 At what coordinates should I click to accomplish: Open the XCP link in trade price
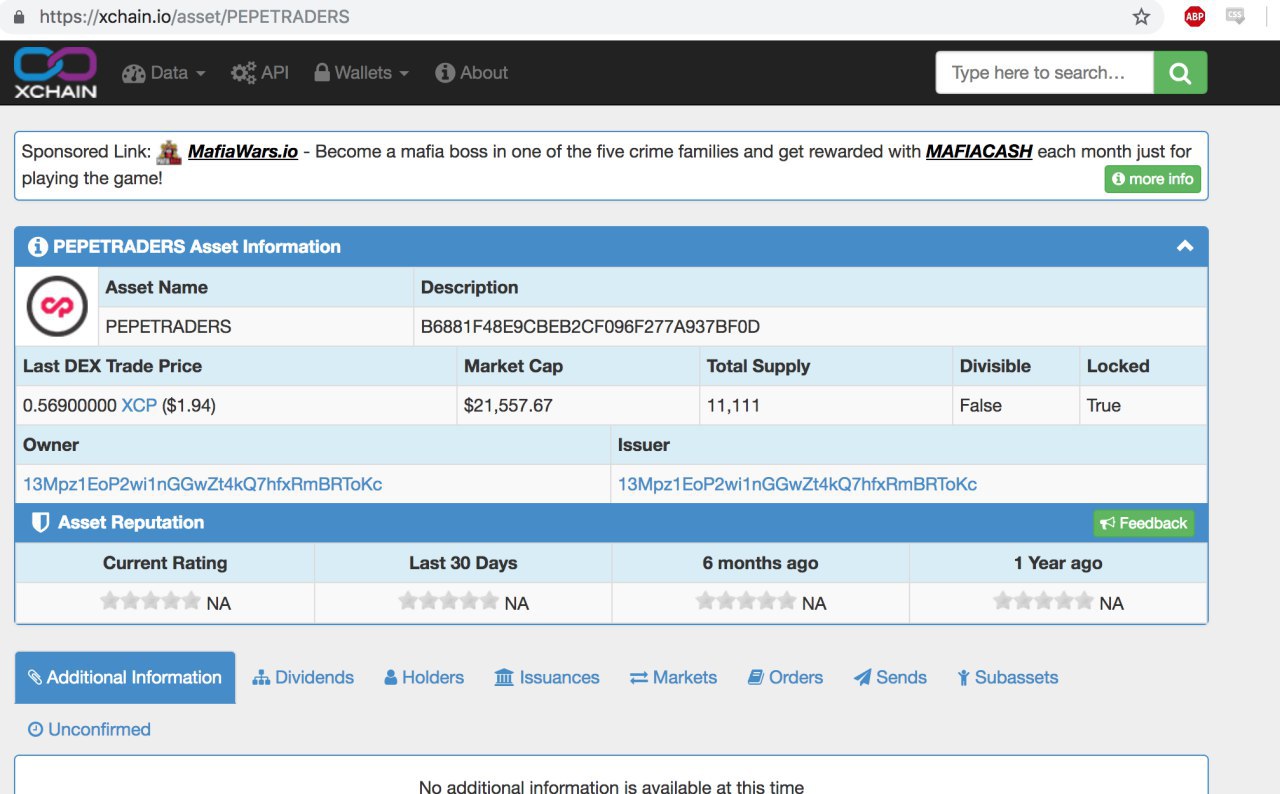(139, 406)
